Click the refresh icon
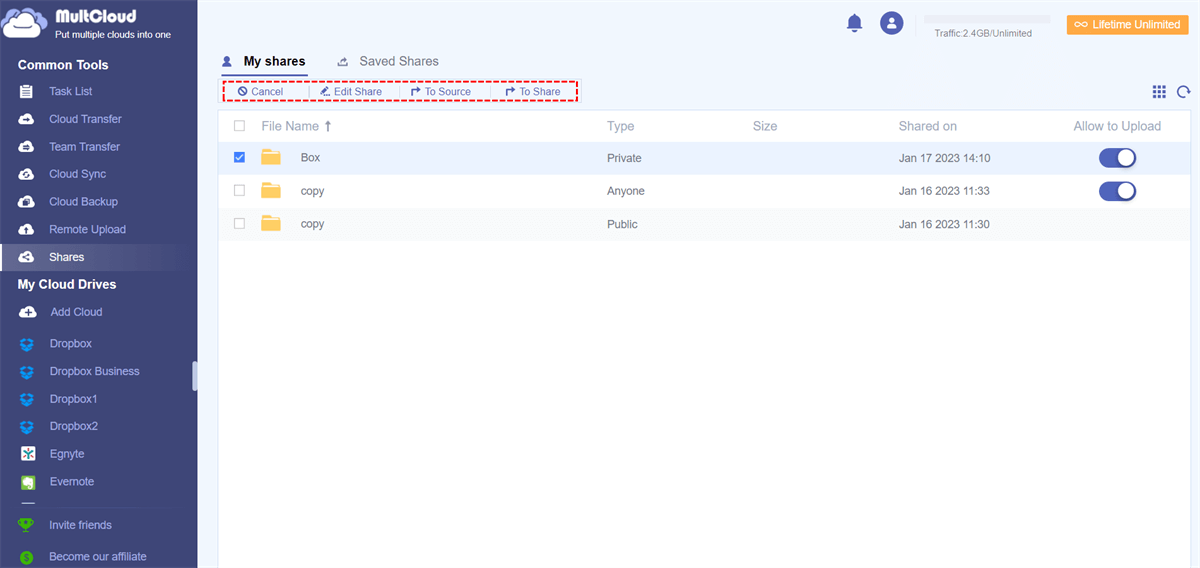The width and height of the screenshot is (1200, 568). point(1183,92)
